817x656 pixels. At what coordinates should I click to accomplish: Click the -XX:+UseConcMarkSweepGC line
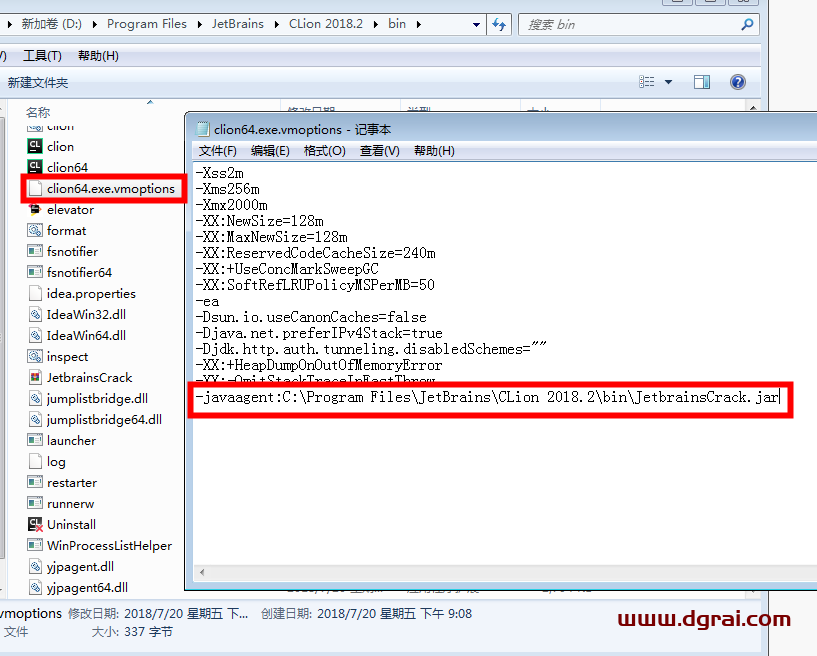(x=287, y=269)
